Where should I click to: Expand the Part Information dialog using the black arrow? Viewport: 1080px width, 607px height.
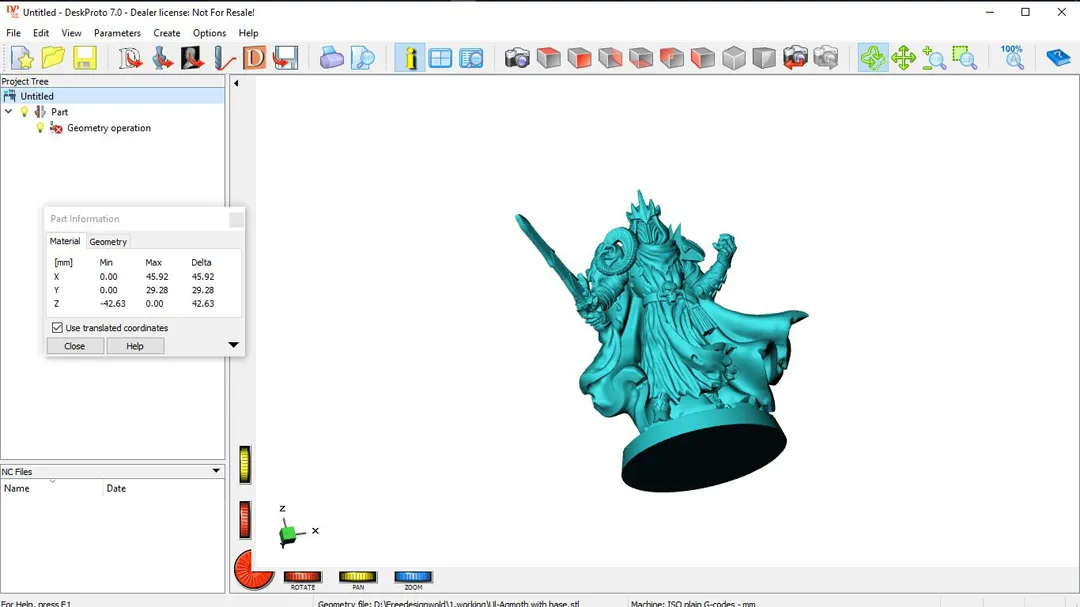tap(233, 345)
